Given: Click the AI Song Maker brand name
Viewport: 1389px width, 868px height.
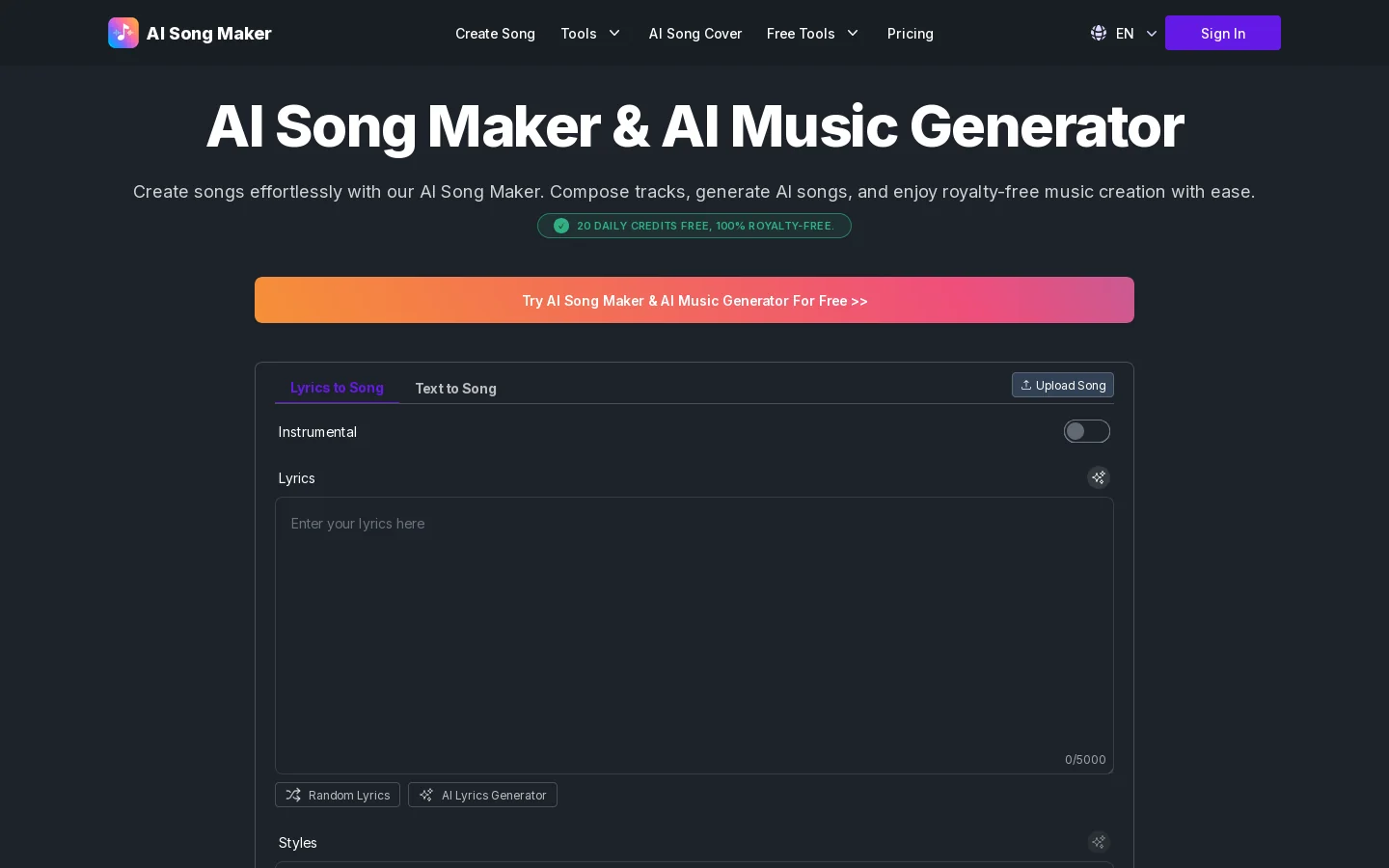Looking at the screenshot, I should (209, 33).
